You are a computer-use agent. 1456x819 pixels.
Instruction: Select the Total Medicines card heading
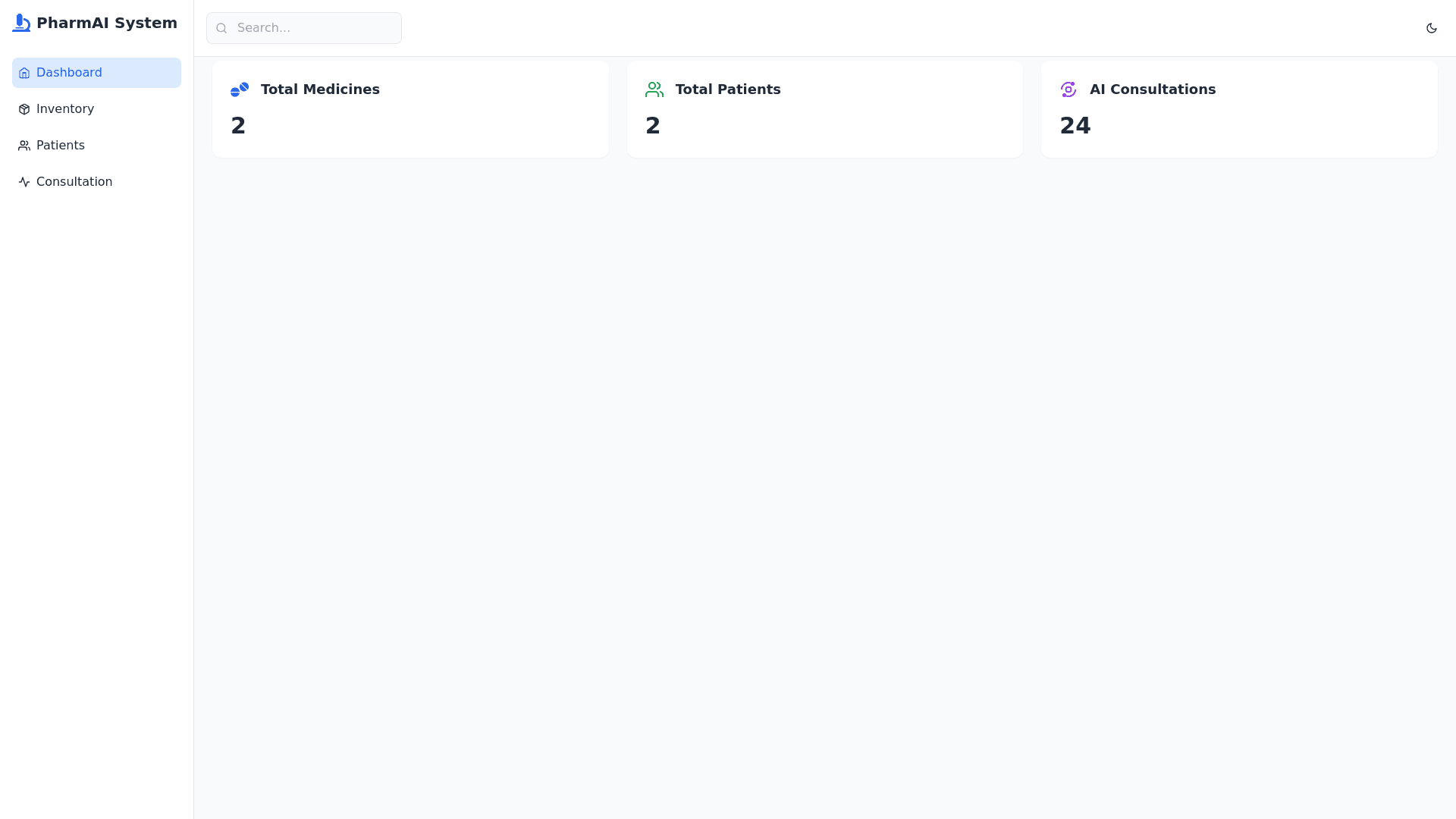[320, 89]
